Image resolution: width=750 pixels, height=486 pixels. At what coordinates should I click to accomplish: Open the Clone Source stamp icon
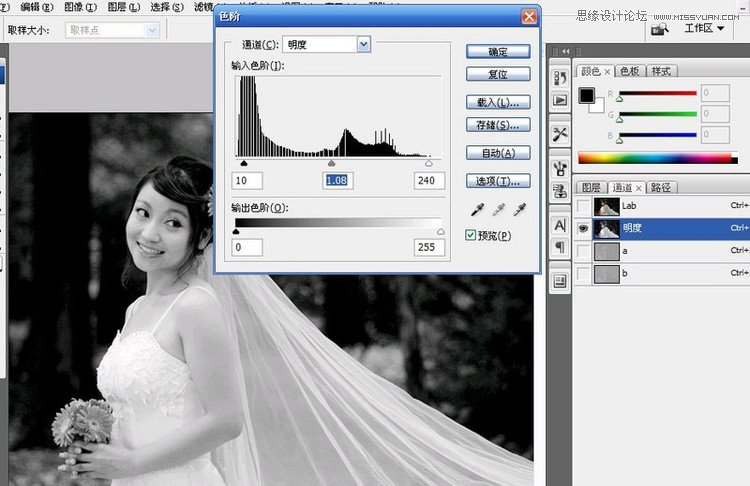coord(560,190)
